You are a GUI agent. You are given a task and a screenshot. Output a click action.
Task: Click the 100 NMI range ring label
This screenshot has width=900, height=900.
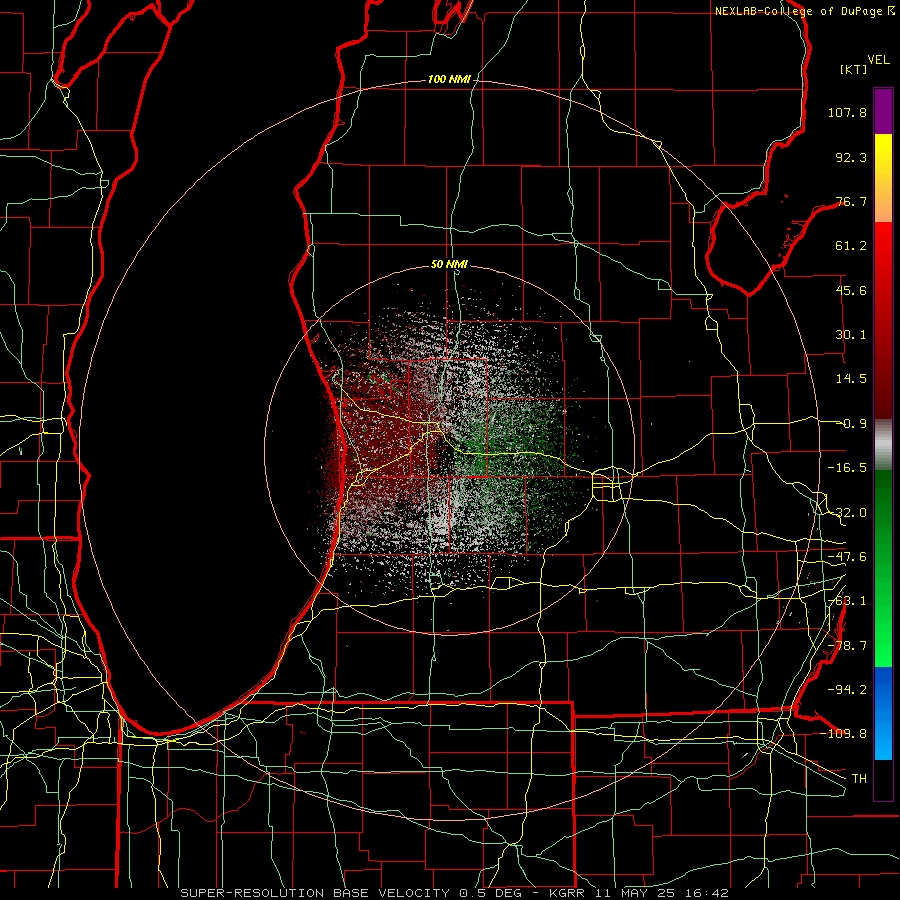click(x=449, y=79)
